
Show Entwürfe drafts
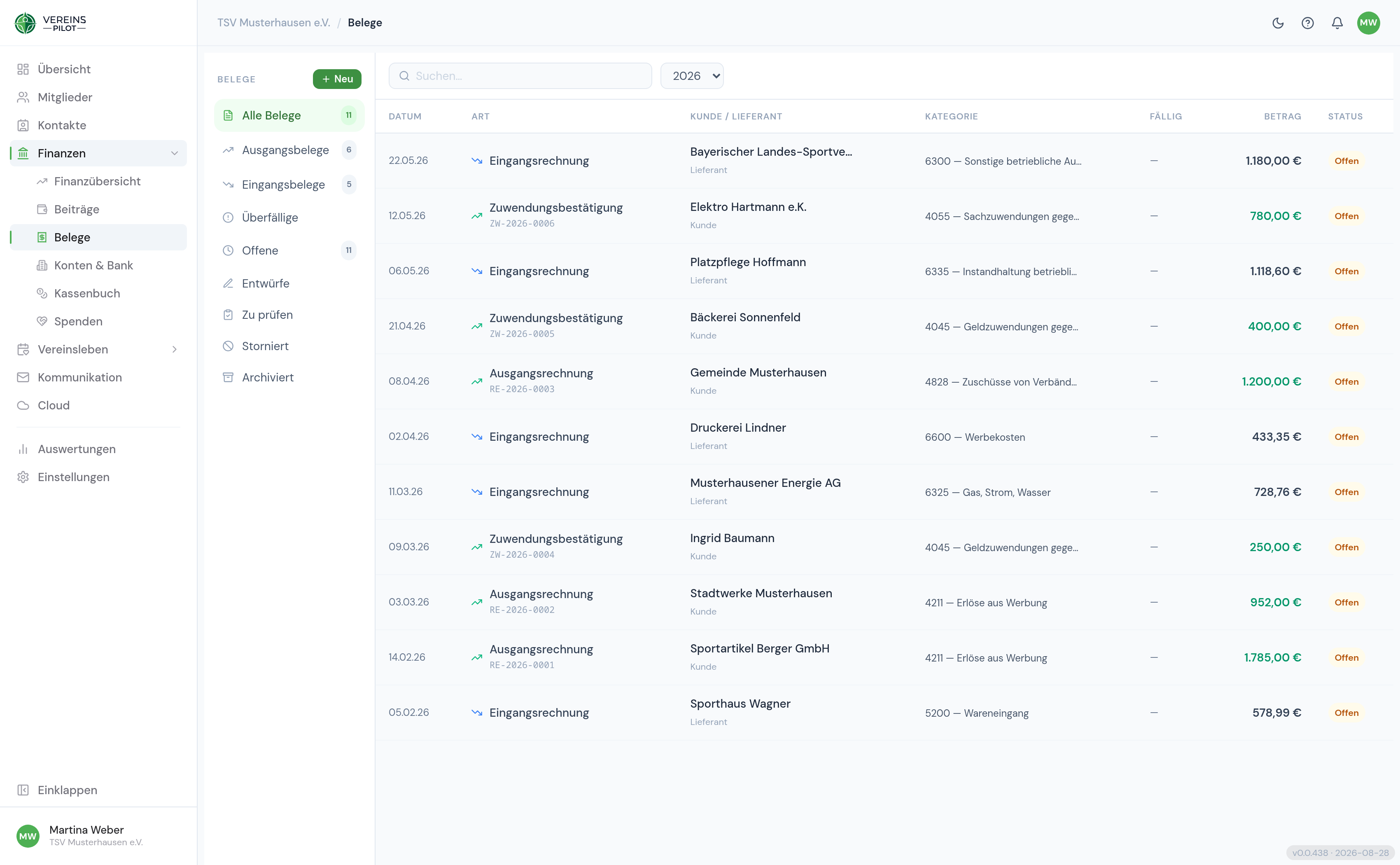289,284
